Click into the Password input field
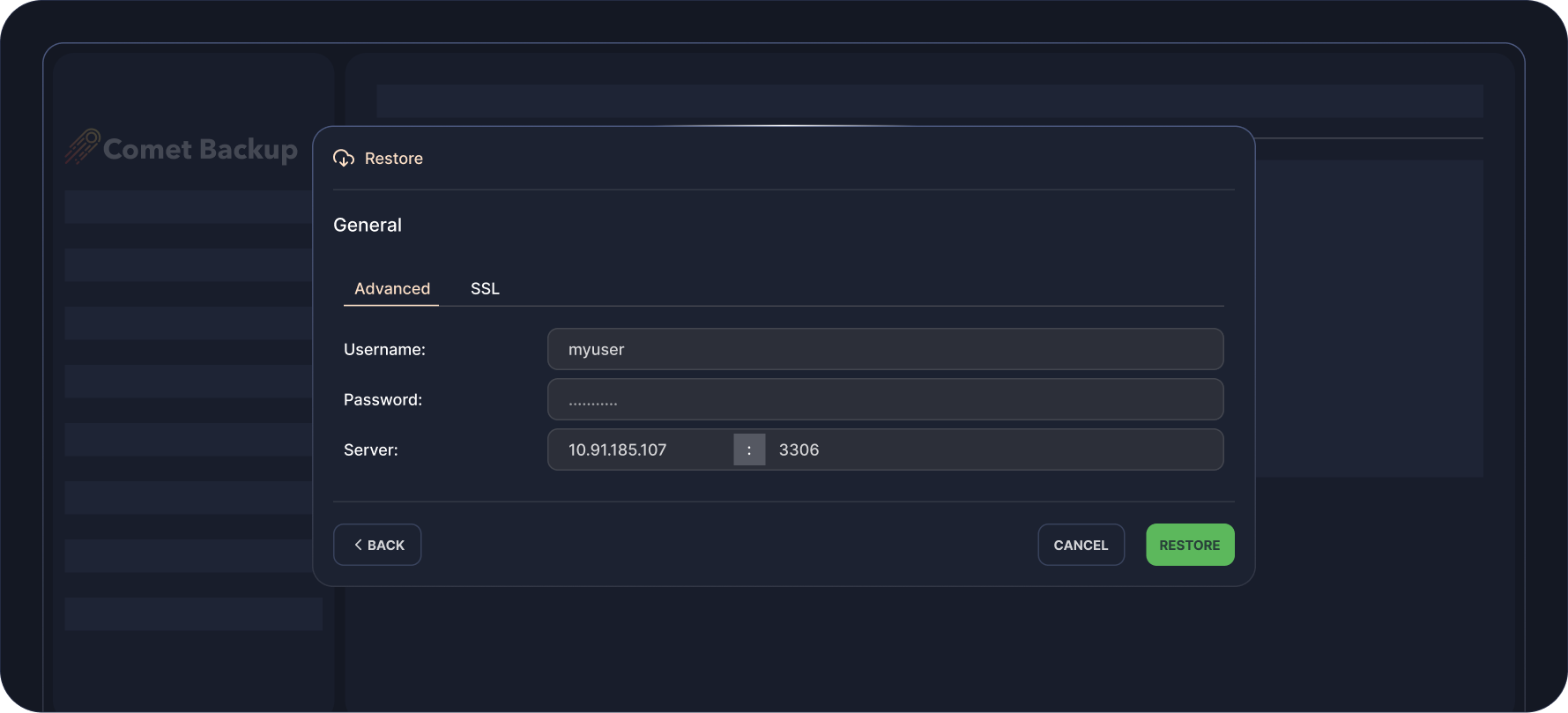Image resolution: width=1568 pixels, height=713 pixels. 885,399
